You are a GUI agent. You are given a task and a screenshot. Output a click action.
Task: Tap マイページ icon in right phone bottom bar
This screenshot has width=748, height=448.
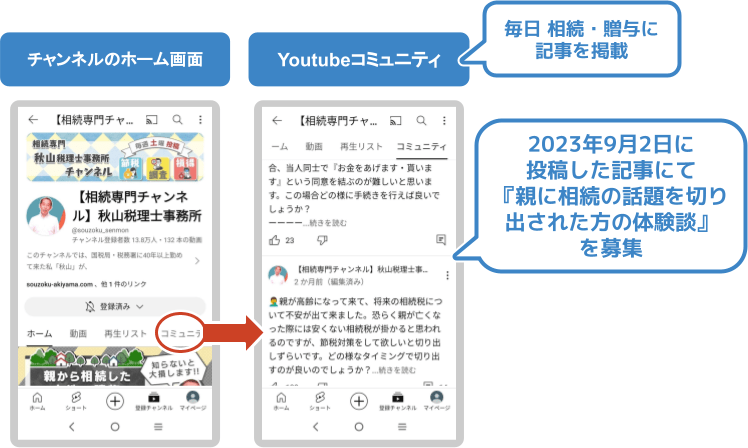point(436,401)
